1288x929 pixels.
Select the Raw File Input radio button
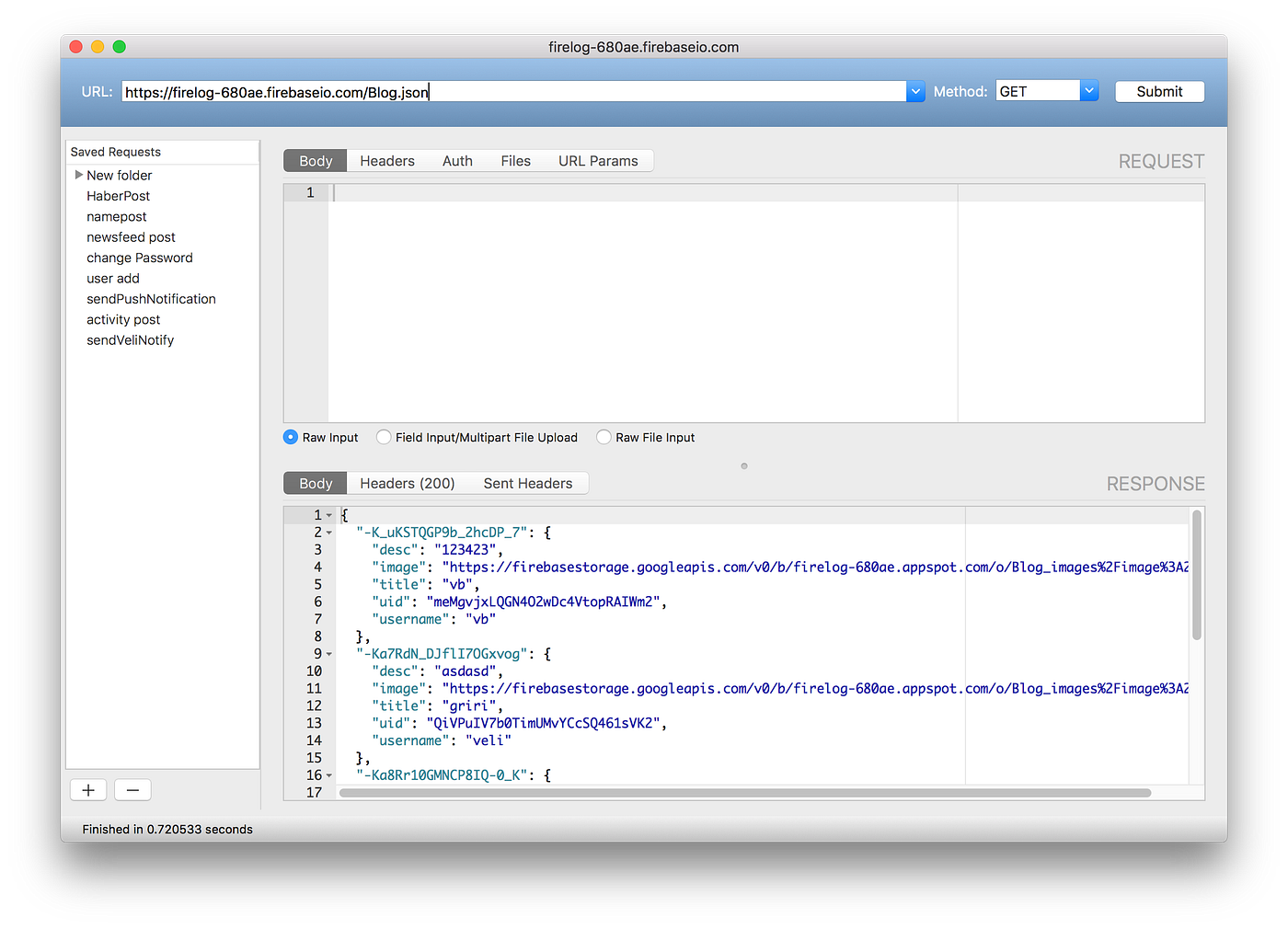(x=604, y=437)
